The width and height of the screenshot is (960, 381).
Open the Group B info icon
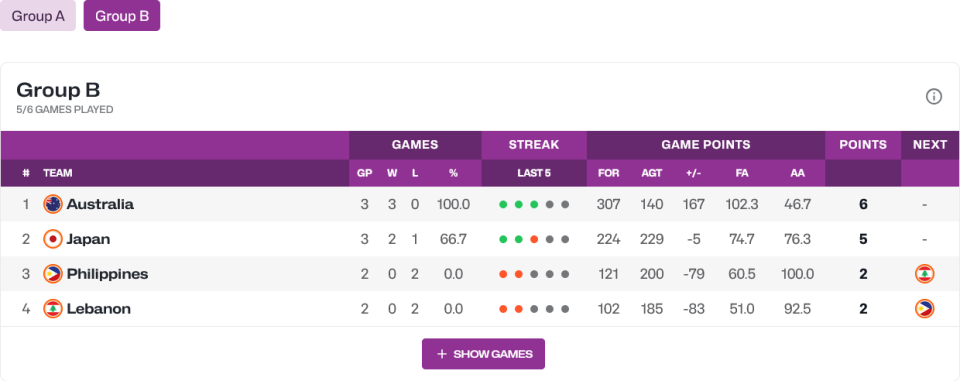(x=933, y=97)
